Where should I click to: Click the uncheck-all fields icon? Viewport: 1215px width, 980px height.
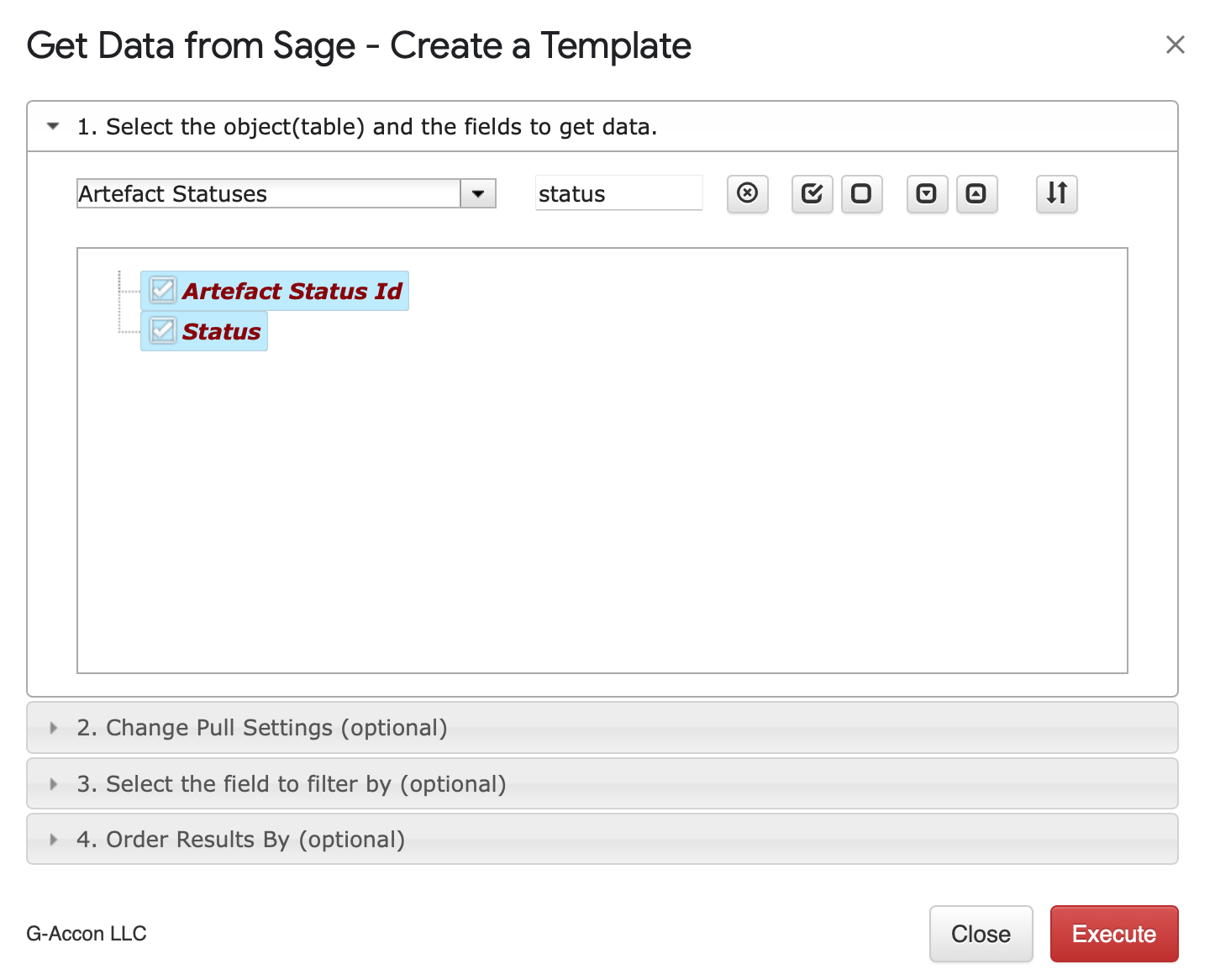tap(861, 194)
